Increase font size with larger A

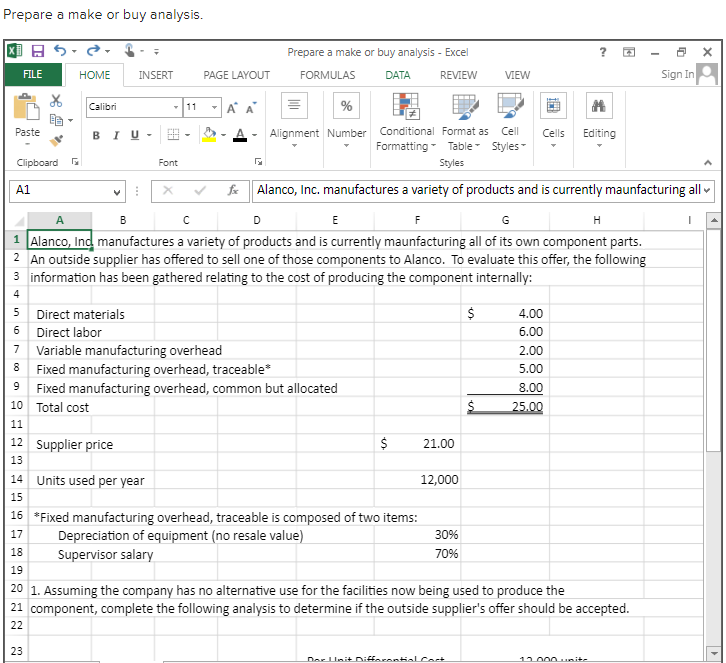click(x=232, y=108)
